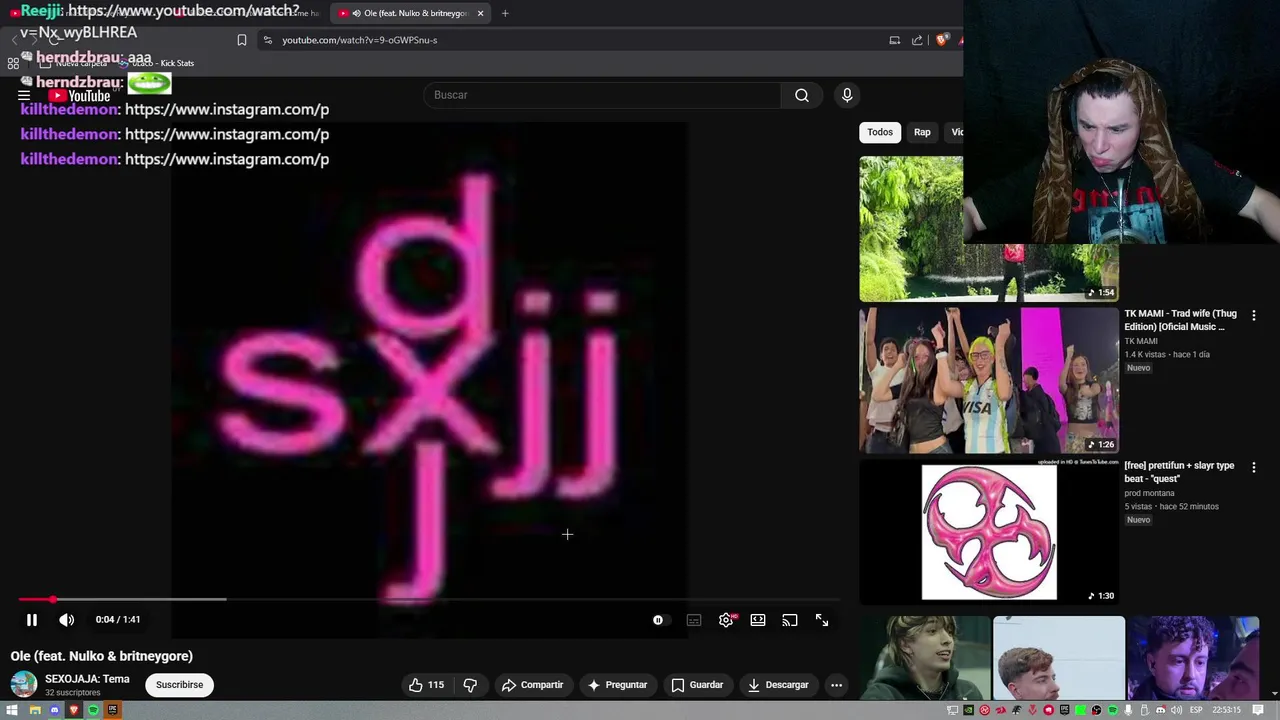
Task: Toggle subtitles button in the player
Action: [694, 620]
